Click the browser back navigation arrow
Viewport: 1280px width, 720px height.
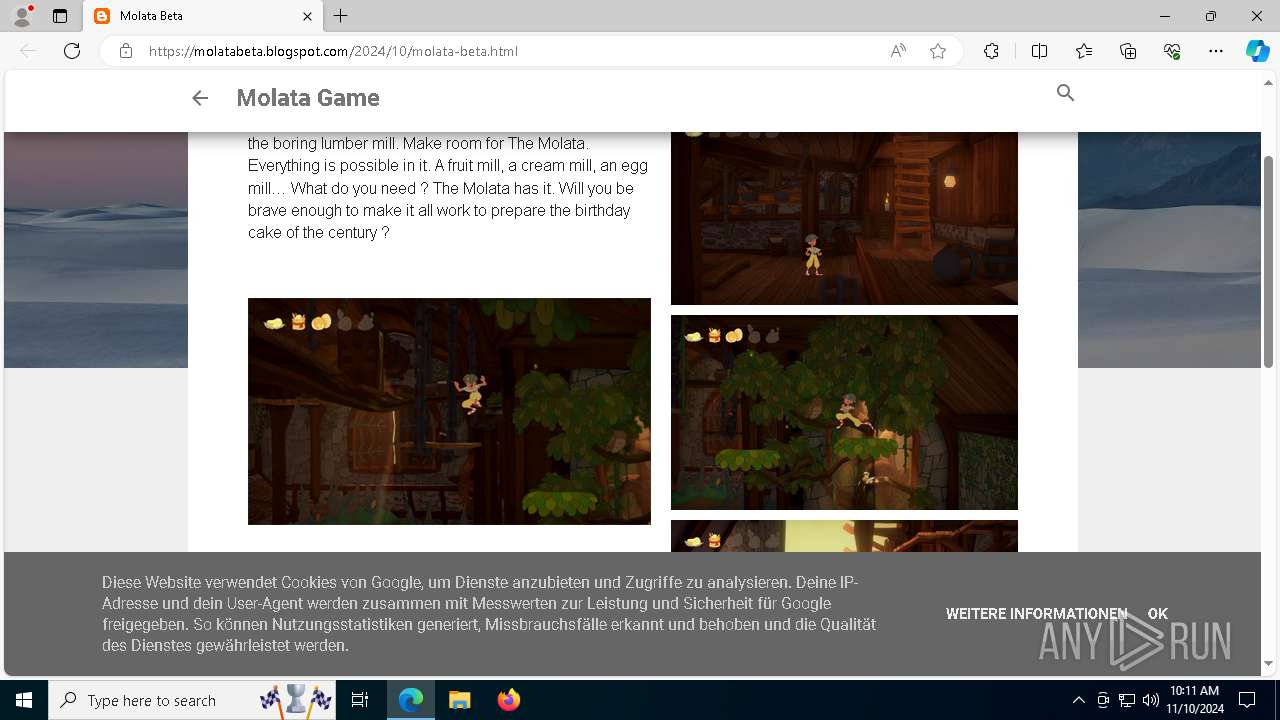(28, 51)
